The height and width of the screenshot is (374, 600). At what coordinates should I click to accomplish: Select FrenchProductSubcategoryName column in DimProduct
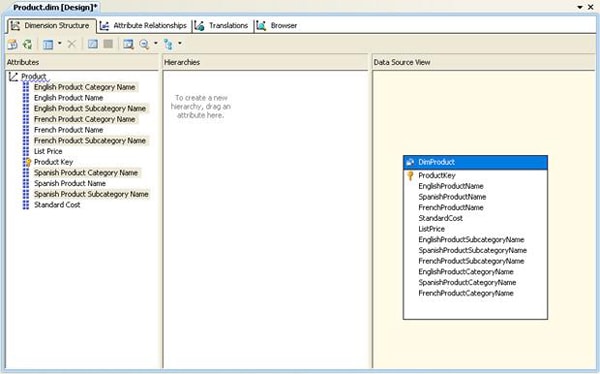(471, 261)
